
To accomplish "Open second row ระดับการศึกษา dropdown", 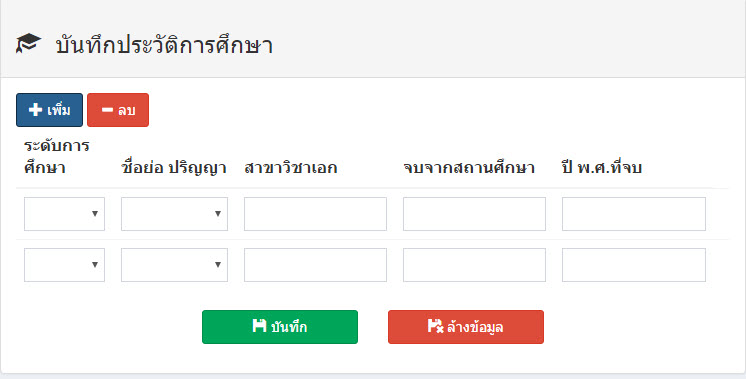I will (x=64, y=265).
